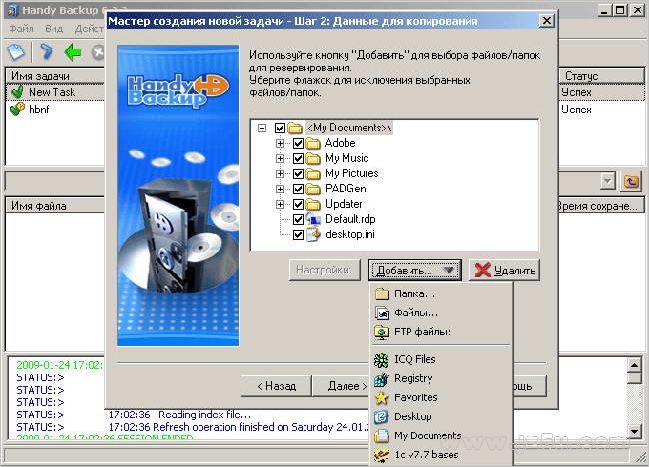Image resolution: width=649 pixels, height=467 pixels.
Task: Choose Папка from the add menu
Action: click(x=441, y=294)
